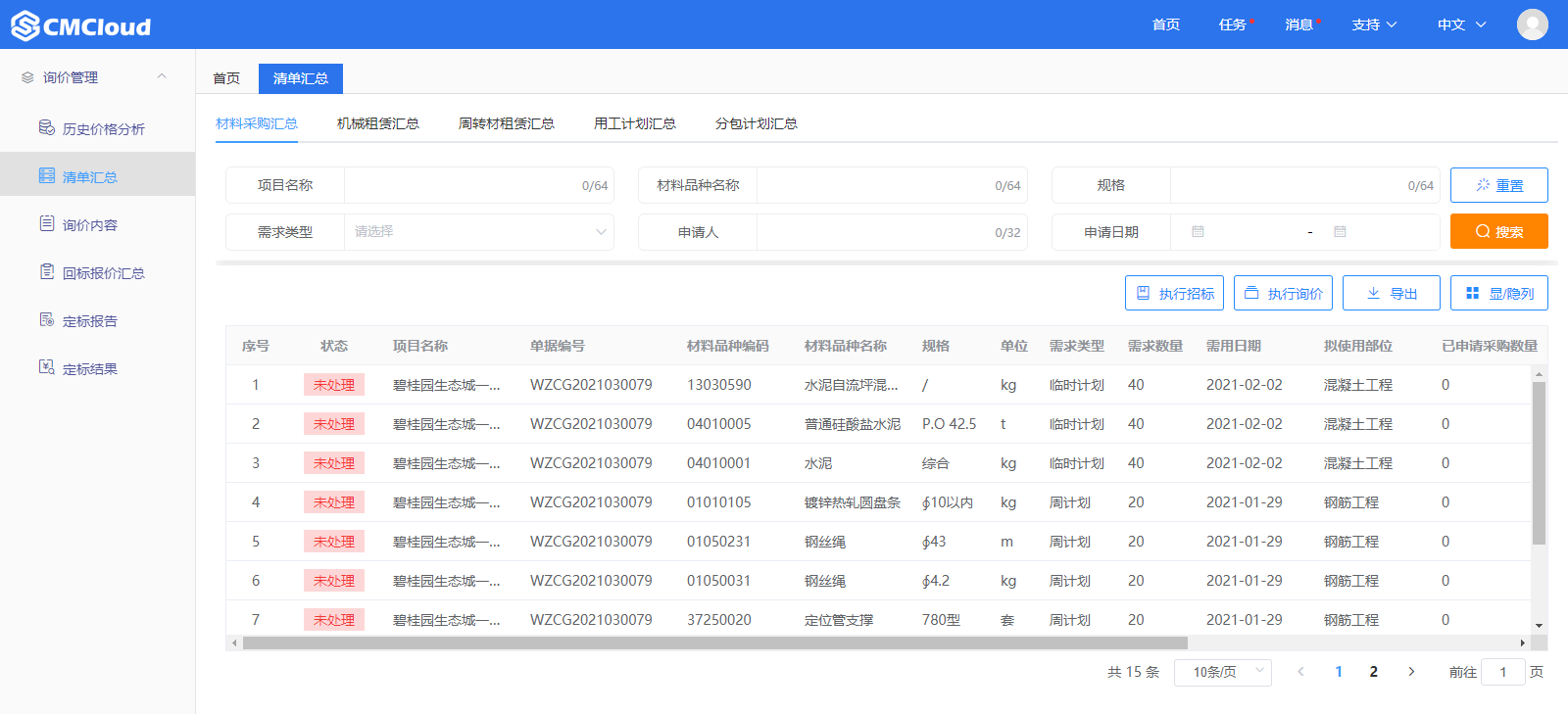Viewport: 1568px width, 714px height.
Task: Go to the next page arrow
Action: (1411, 672)
